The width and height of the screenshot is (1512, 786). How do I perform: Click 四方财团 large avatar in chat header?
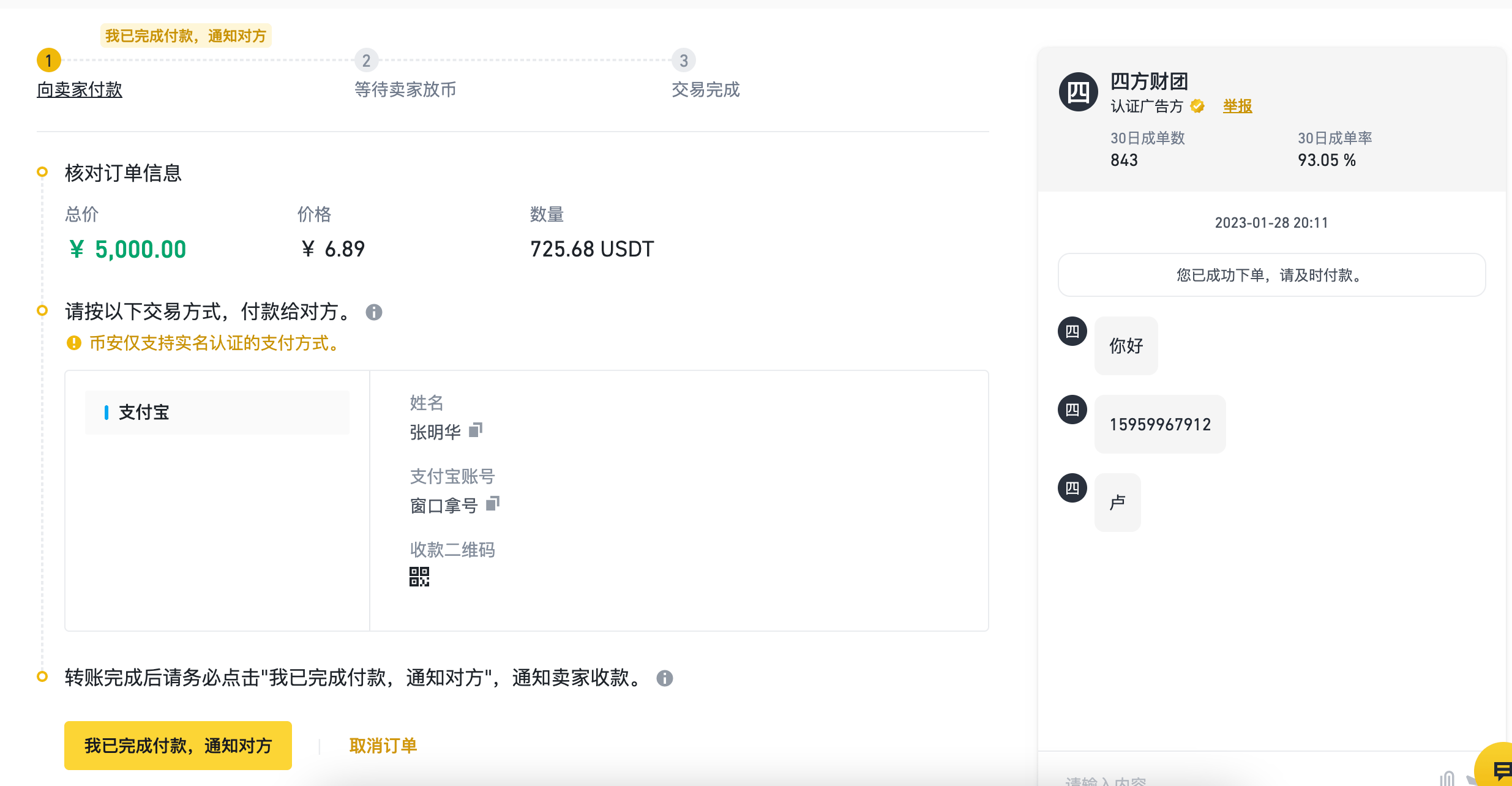[x=1078, y=92]
